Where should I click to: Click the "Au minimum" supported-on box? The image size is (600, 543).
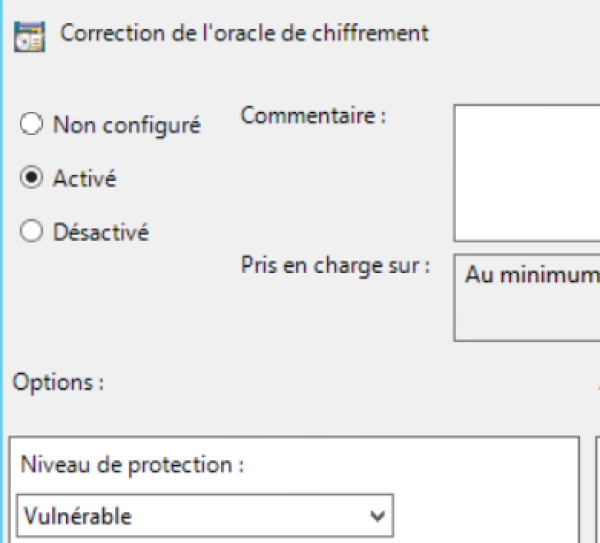click(527, 298)
